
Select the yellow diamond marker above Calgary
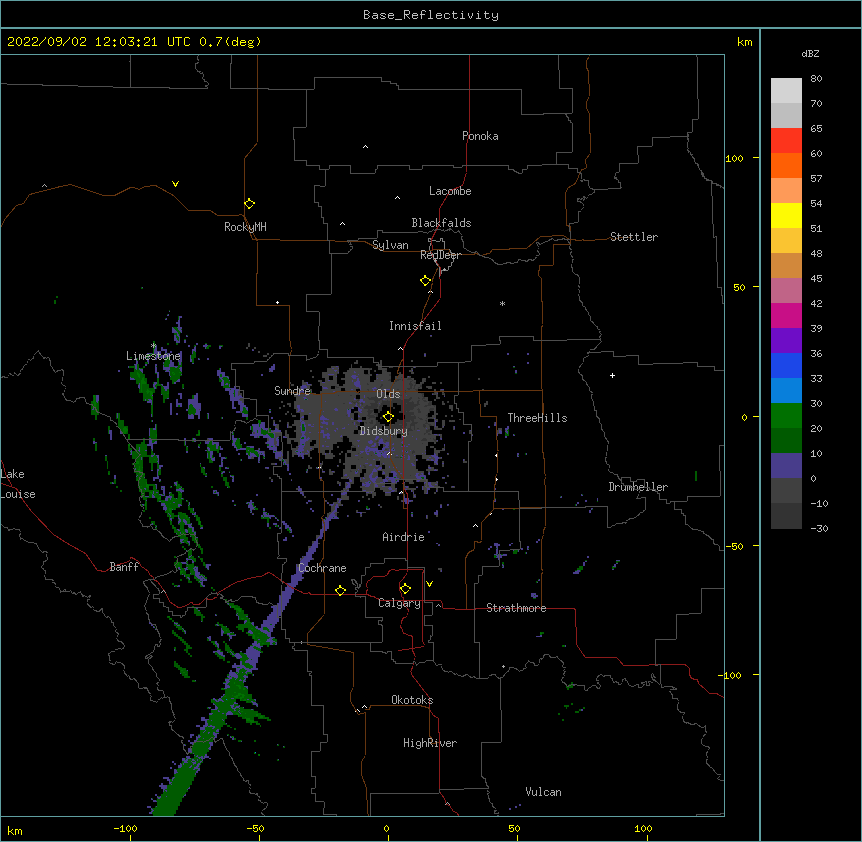click(x=405, y=589)
